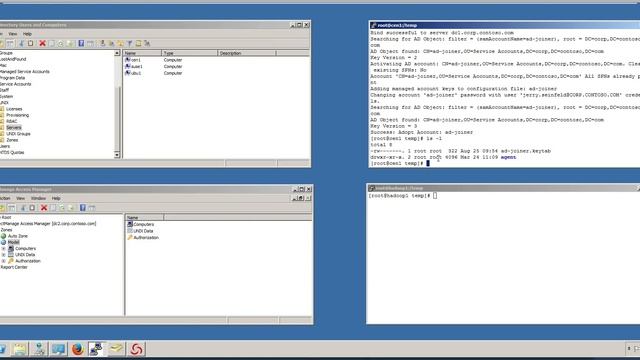Viewport: 640px width, 360px height.
Task: Expand the UNIX Data node under Model zone
Action: pyautogui.click(x=4, y=255)
